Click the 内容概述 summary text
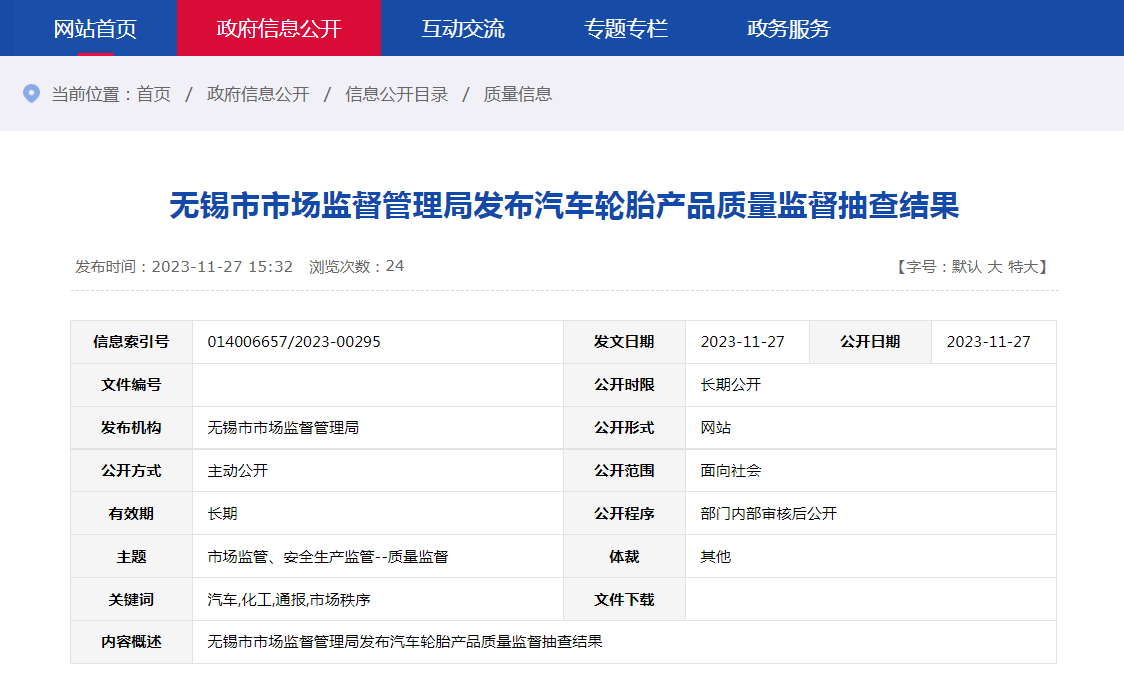The width and height of the screenshot is (1124, 674). [405, 642]
